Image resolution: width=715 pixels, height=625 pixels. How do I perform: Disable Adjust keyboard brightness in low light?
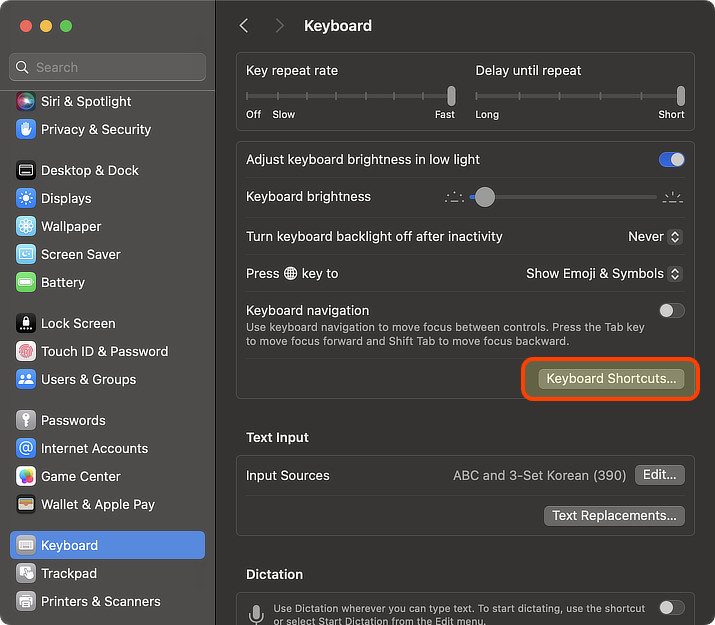tap(671, 160)
